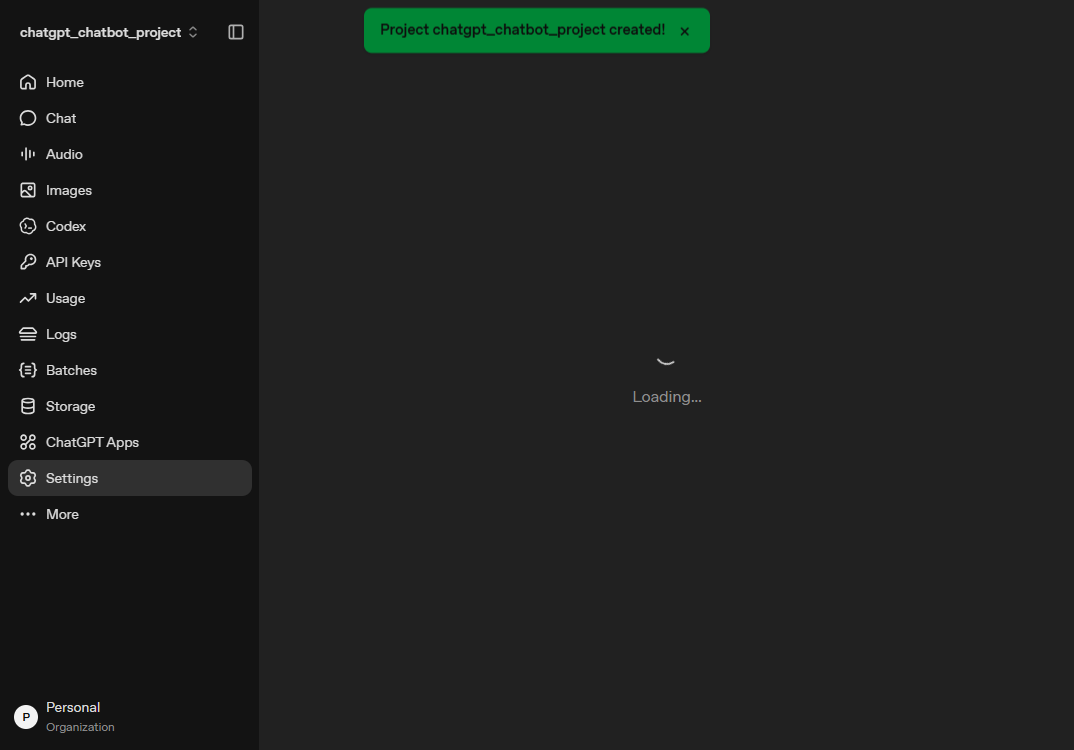Click the API Keys key icon
The image size is (1074, 750).
coord(27,262)
